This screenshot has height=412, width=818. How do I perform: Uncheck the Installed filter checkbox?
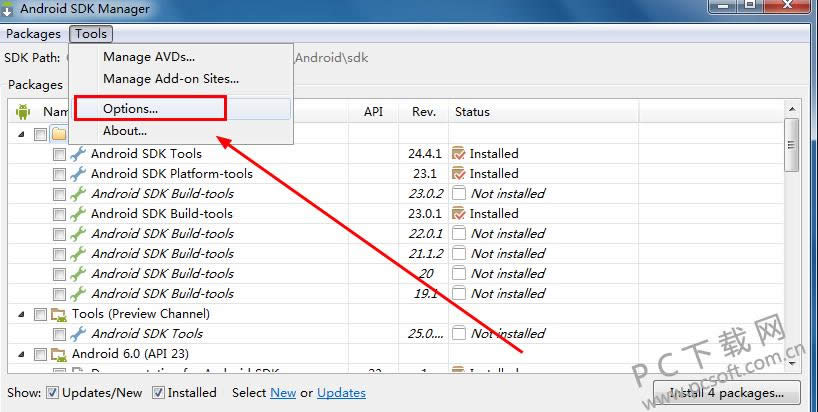pyautogui.click(x=158, y=393)
